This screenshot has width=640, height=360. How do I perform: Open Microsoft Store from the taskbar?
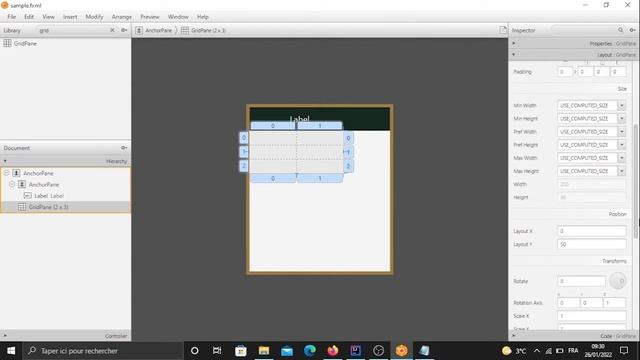click(241, 351)
